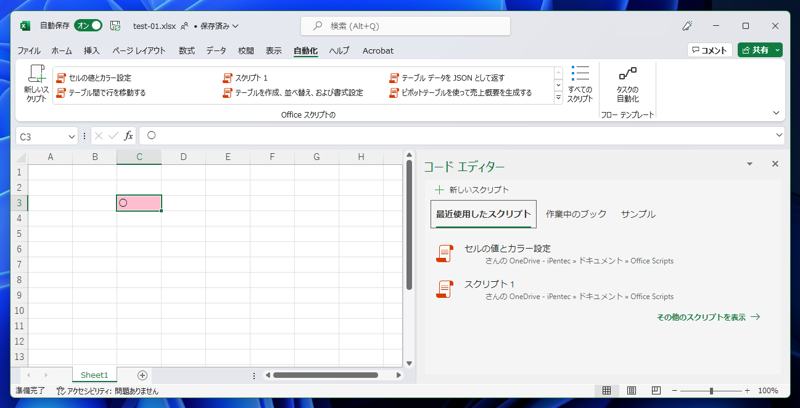Select column D header
This screenshot has width=800, height=408.
pyautogui.click(x=183, y=157)
